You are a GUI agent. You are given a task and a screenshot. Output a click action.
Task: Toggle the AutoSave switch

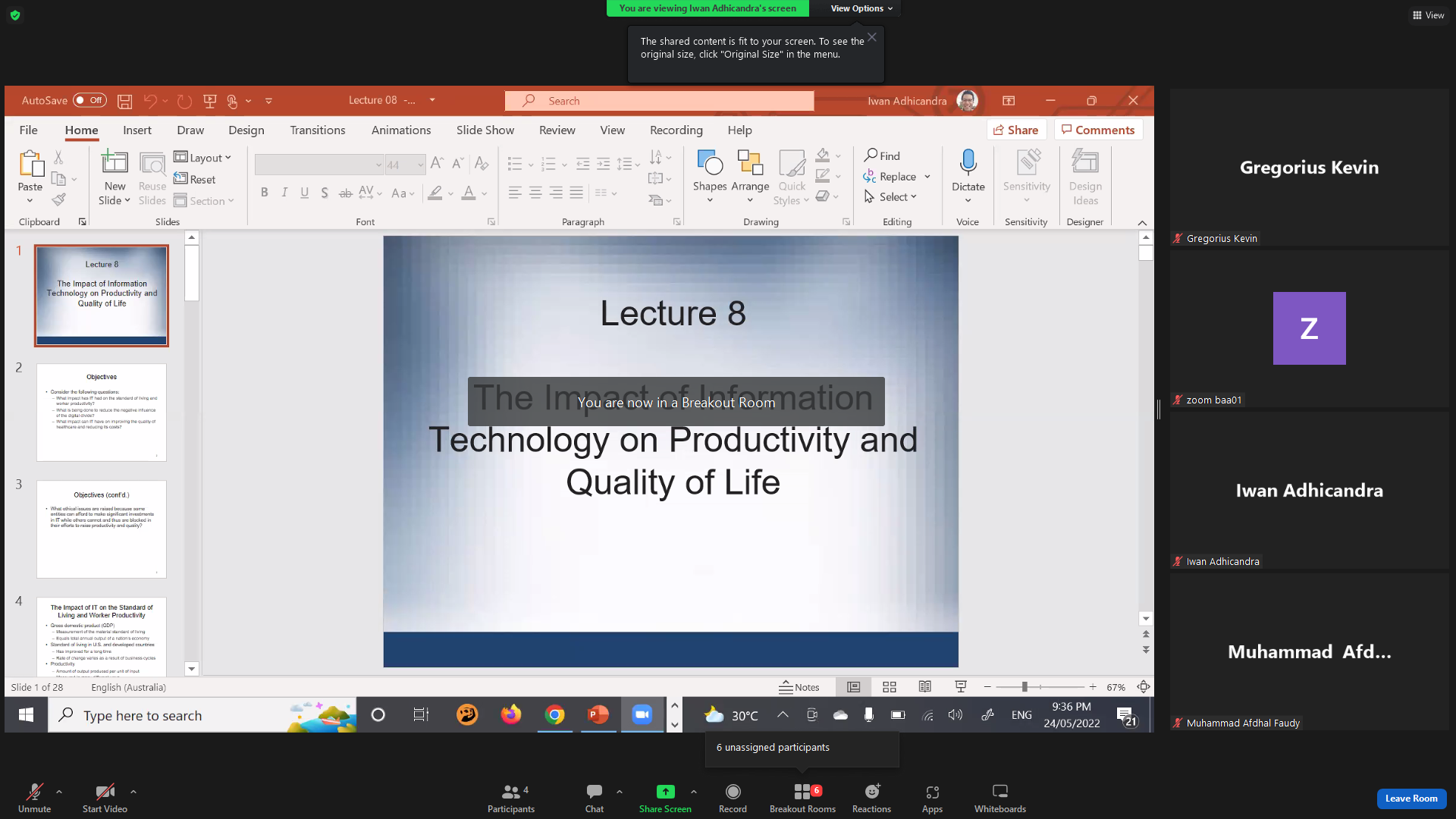[x=89, y=100]
